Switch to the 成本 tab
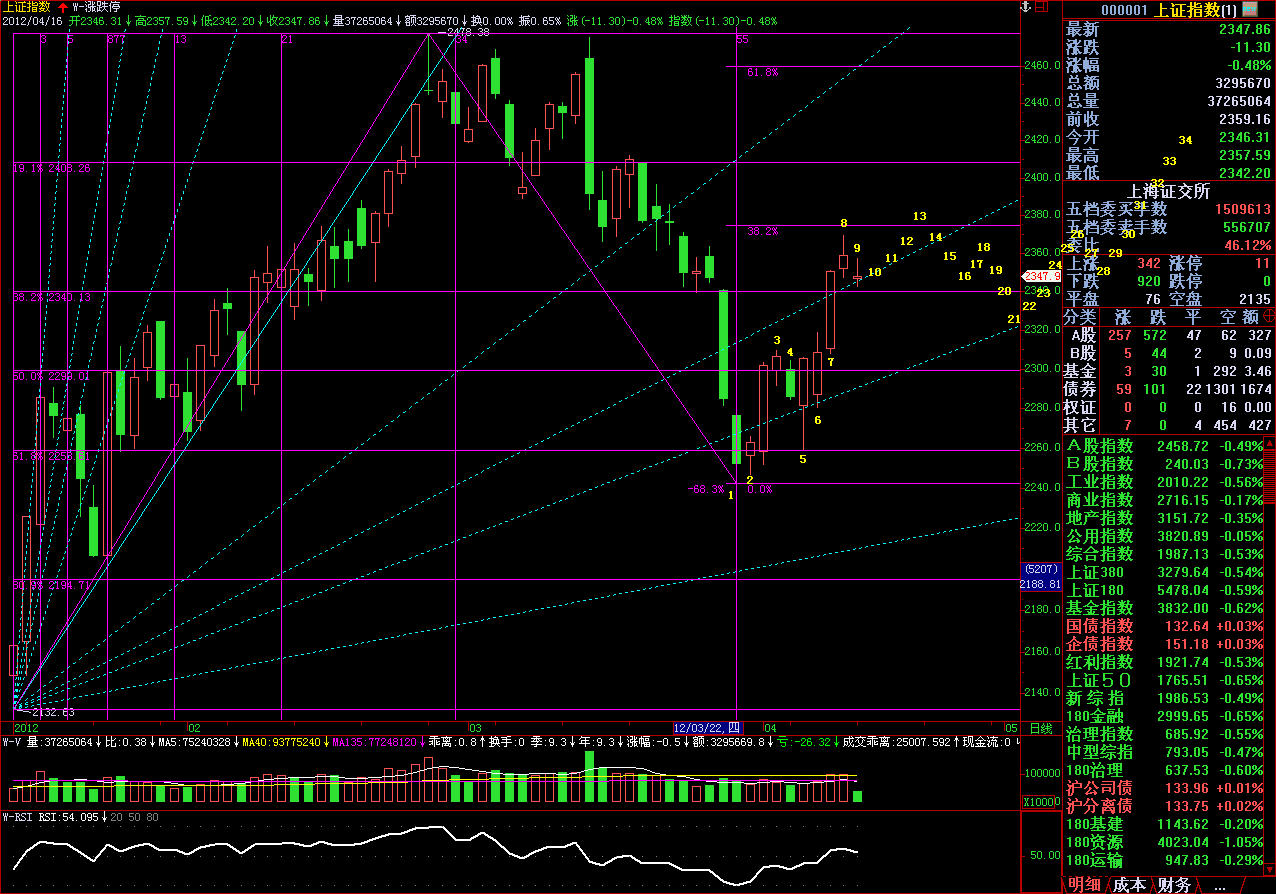The image size is (1276, 894). click(x=1129, y=885)
